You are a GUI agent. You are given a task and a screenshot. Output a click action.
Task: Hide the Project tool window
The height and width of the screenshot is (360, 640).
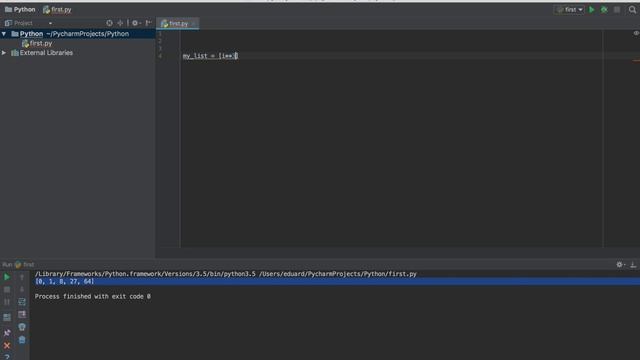tap(149, 23)
